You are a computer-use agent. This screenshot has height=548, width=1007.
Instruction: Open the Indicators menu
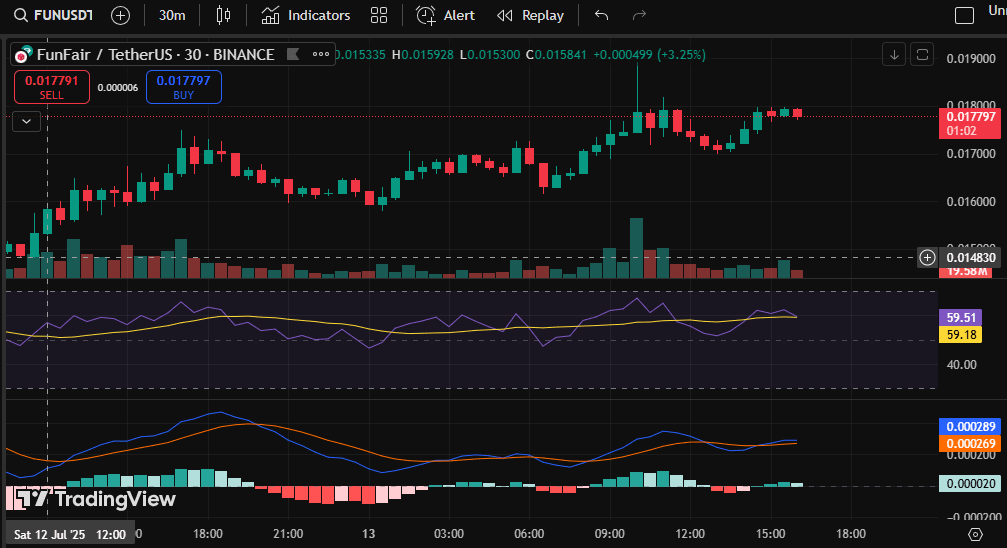click(306, 15)
